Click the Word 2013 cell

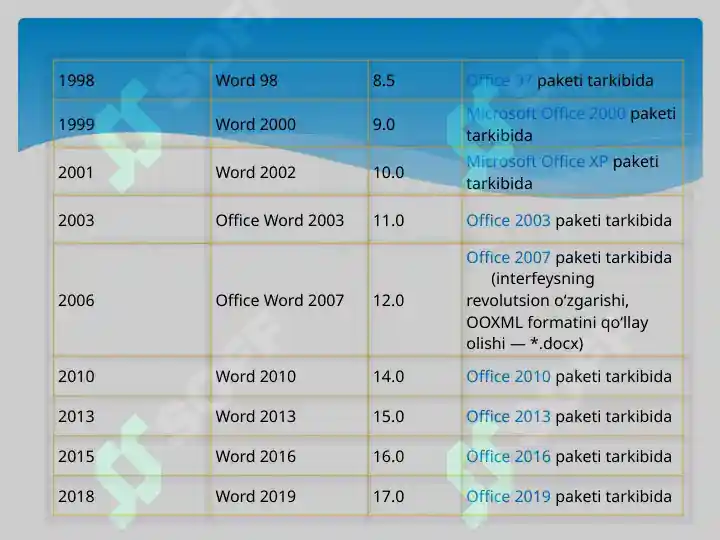[x=289, y=416]
